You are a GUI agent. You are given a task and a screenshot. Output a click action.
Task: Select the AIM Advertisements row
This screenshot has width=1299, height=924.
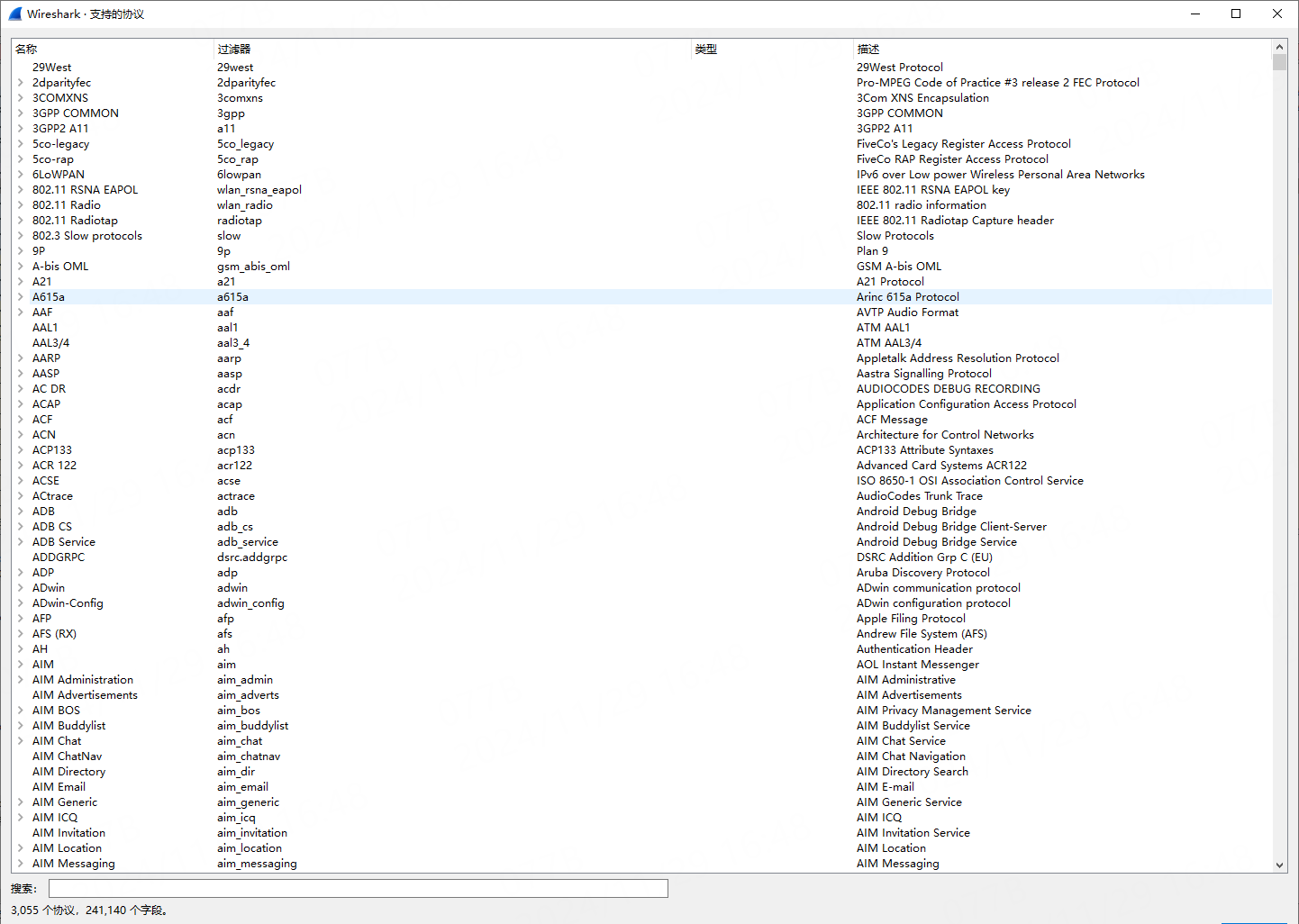tap(641, 695)
